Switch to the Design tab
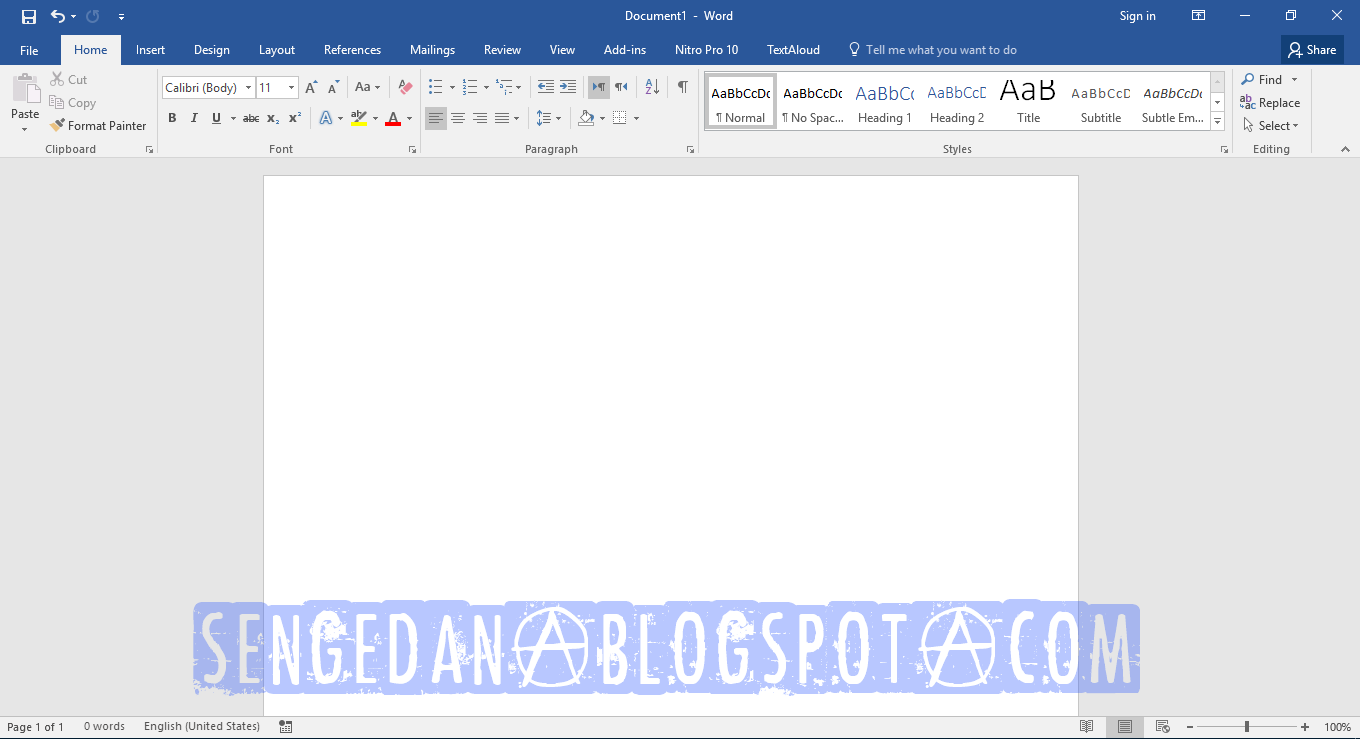Screen dimensions: 1360x739 212,50
